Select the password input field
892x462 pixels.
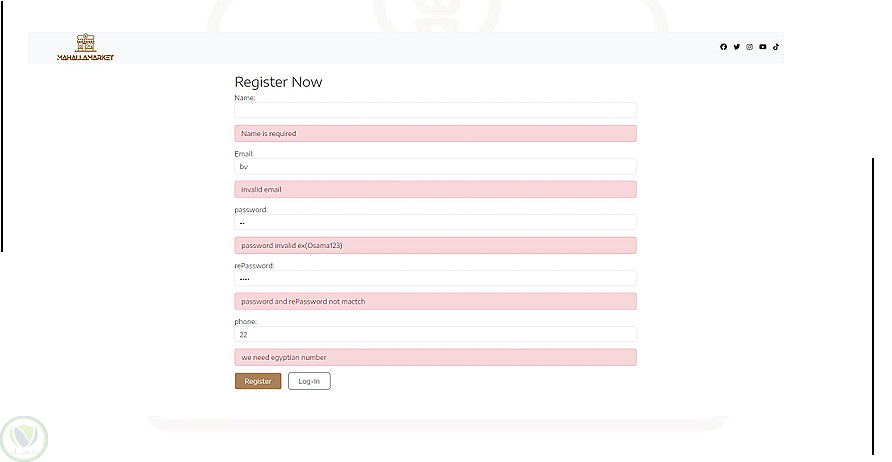pos(435,222)
